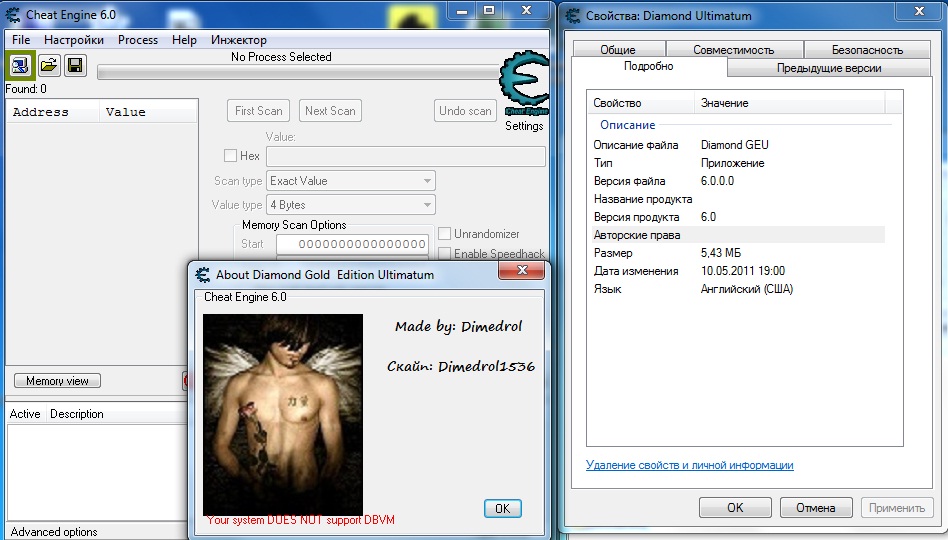Select the 'Diamond GEU' description value
948x540 pixels.
coord(735,145)
